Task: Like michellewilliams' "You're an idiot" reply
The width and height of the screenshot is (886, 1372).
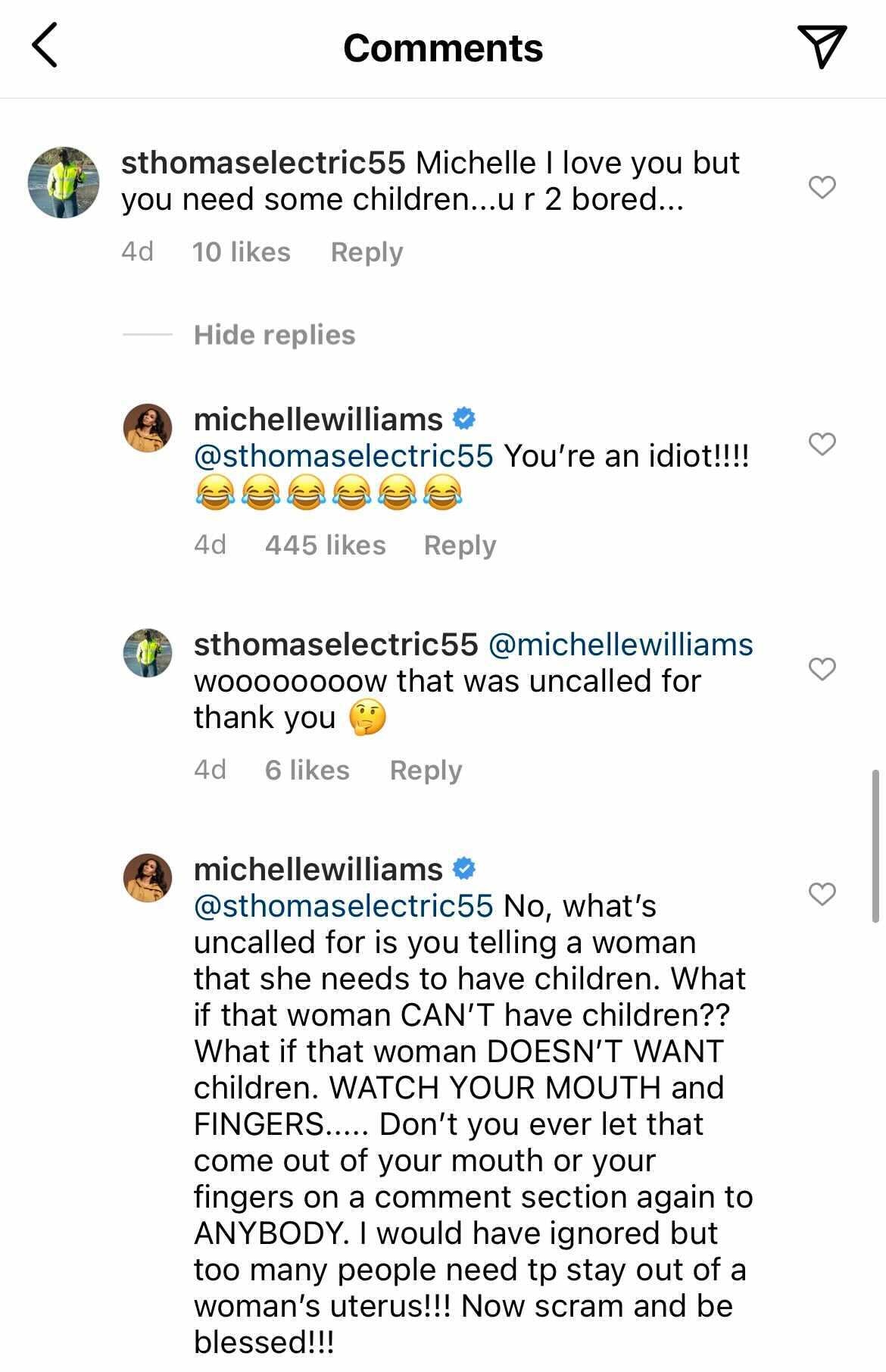Action: [822, 443]
